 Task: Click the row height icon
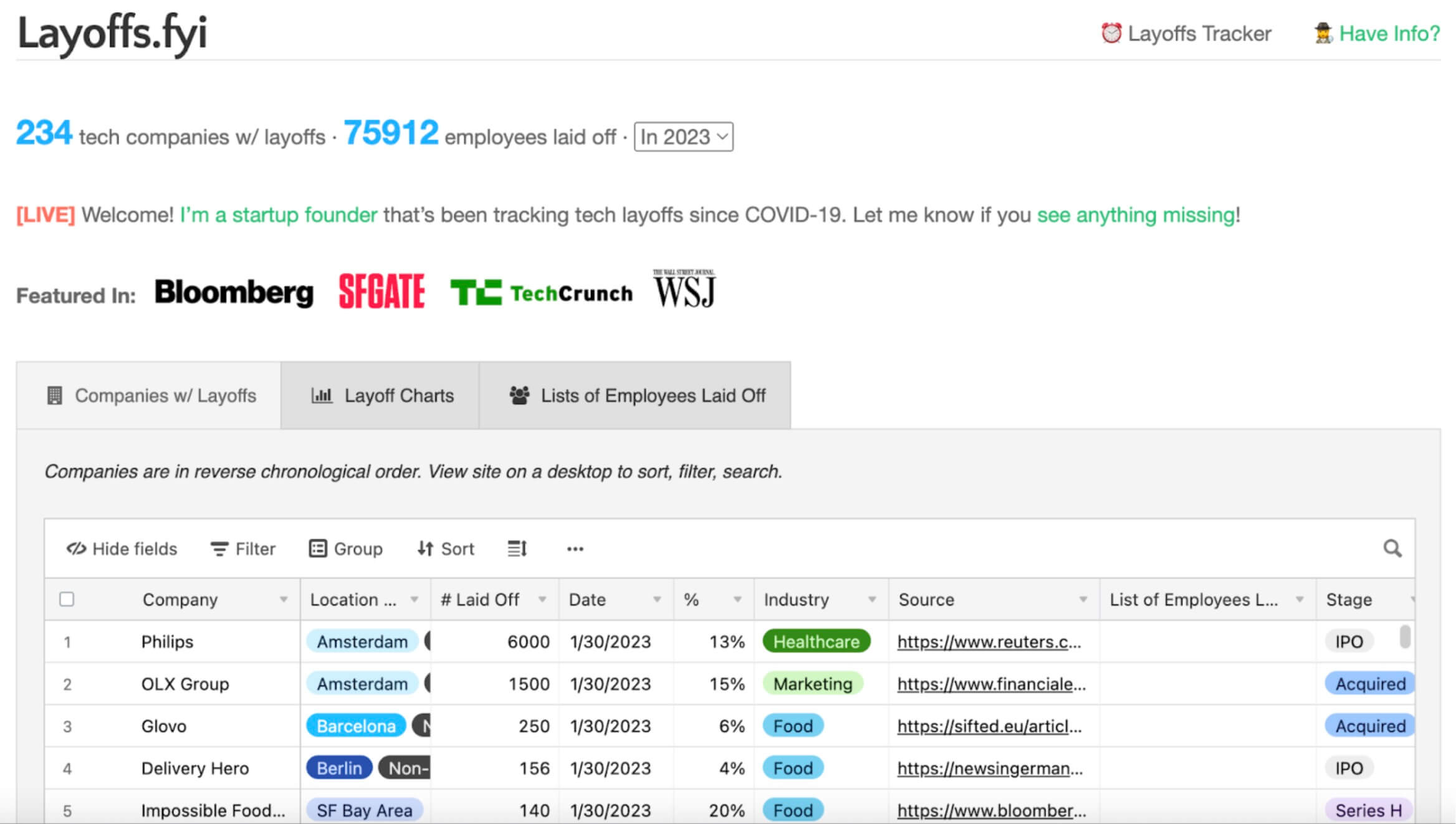click(x=517, y=549)
